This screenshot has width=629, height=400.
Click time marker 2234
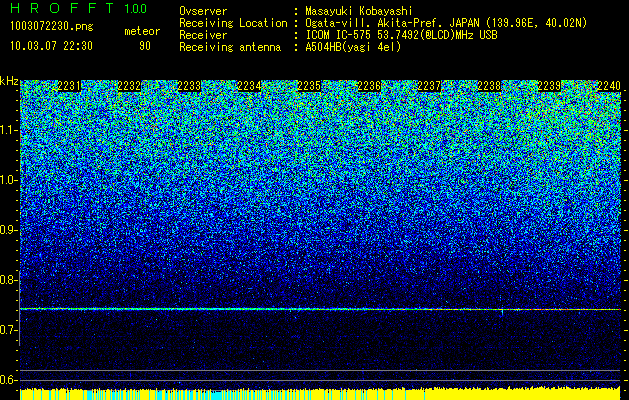point(249,86)
